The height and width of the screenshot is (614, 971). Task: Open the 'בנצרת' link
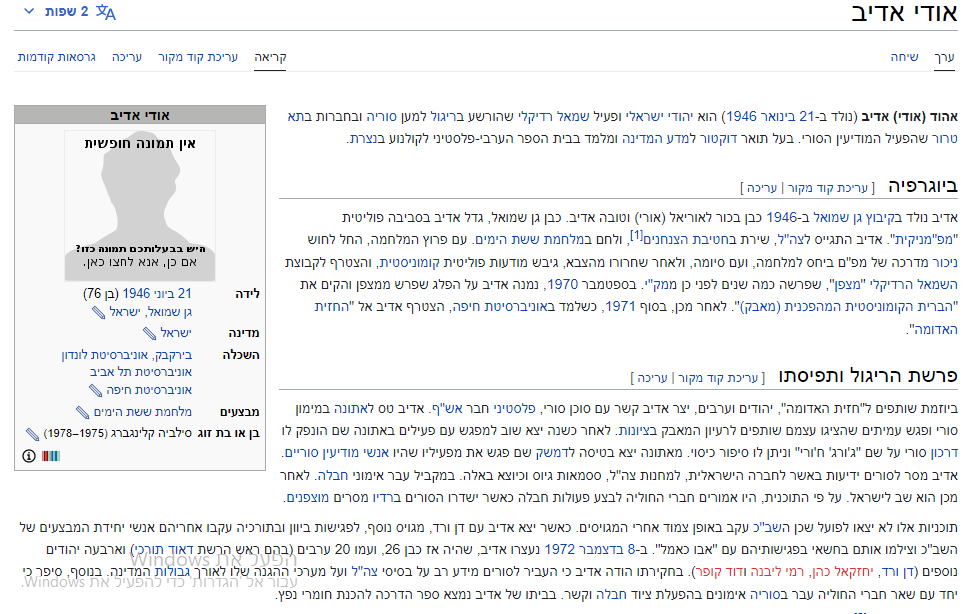[x=365, y=139]
